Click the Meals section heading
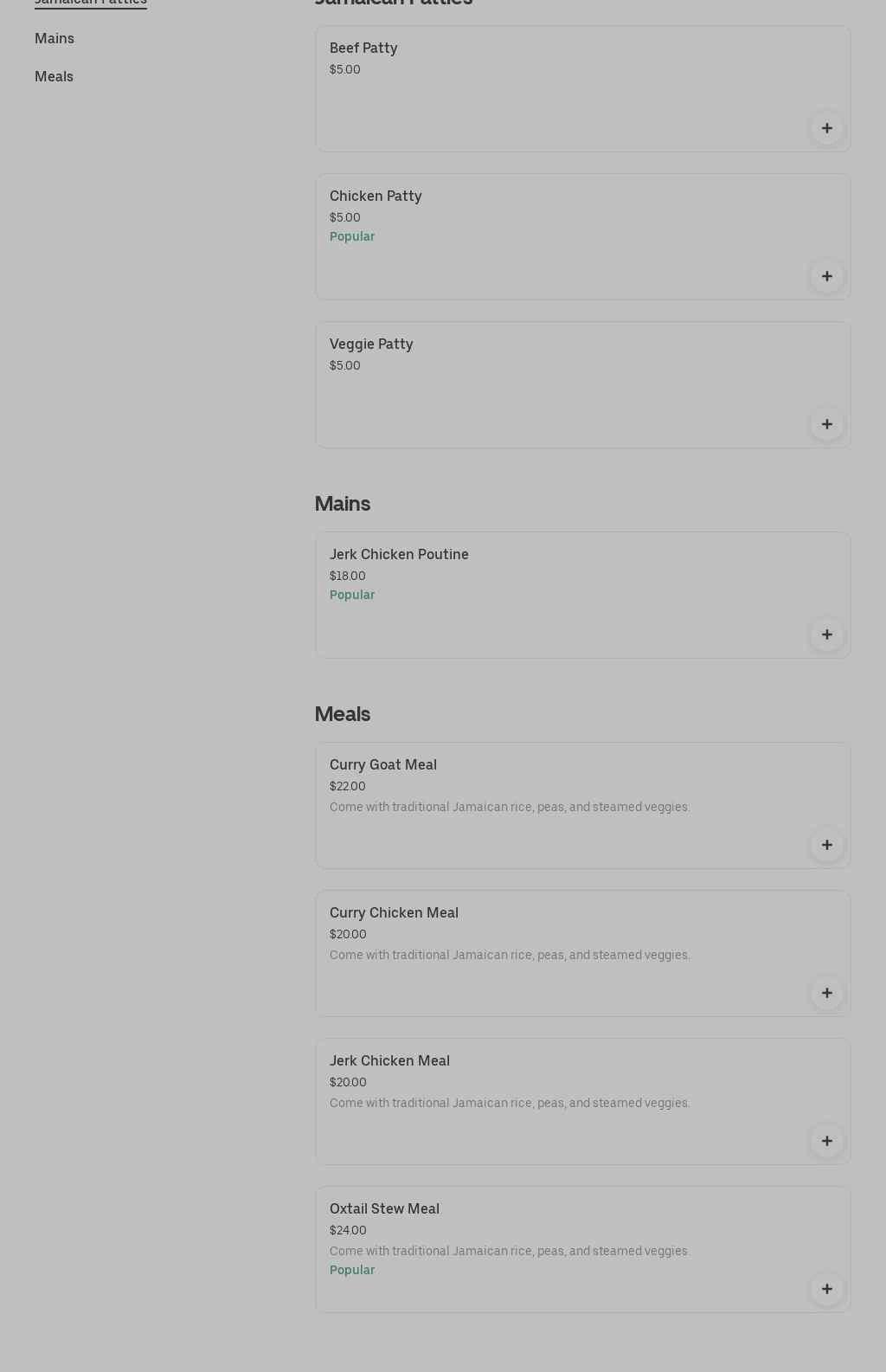Image resolution: width=886 pixels, height=1372 pixels. tap(343, 713)
